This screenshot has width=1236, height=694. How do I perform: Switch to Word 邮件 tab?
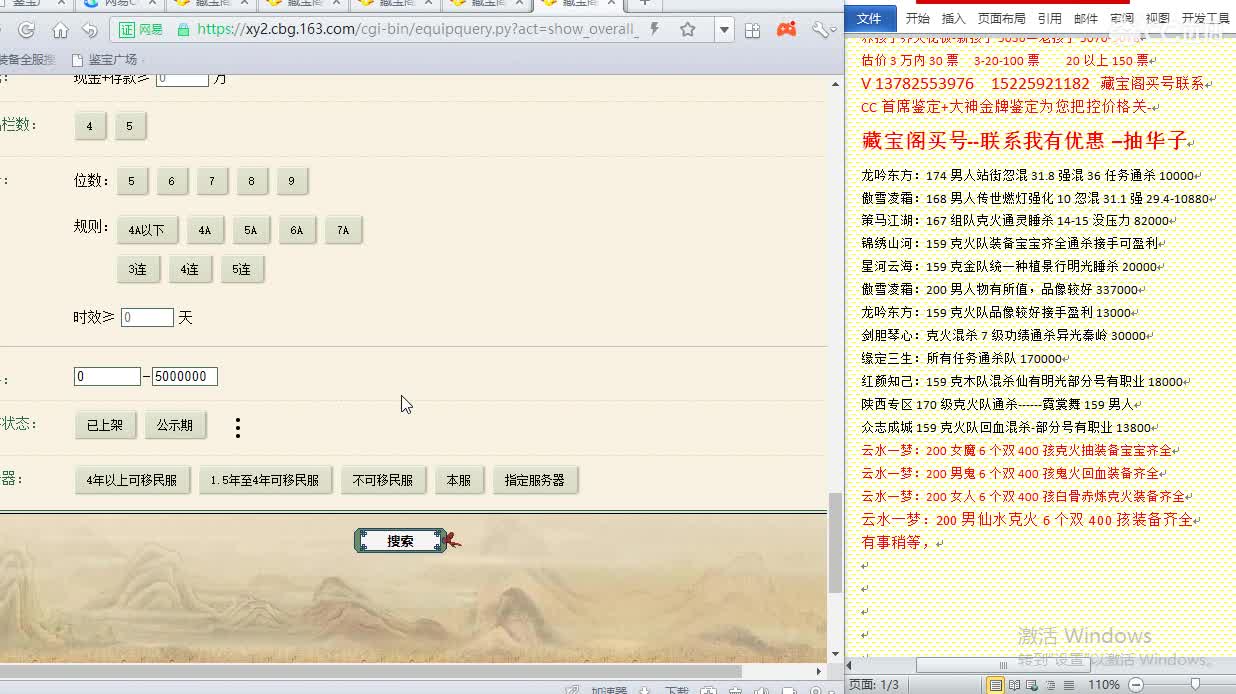click(1086, 18)
